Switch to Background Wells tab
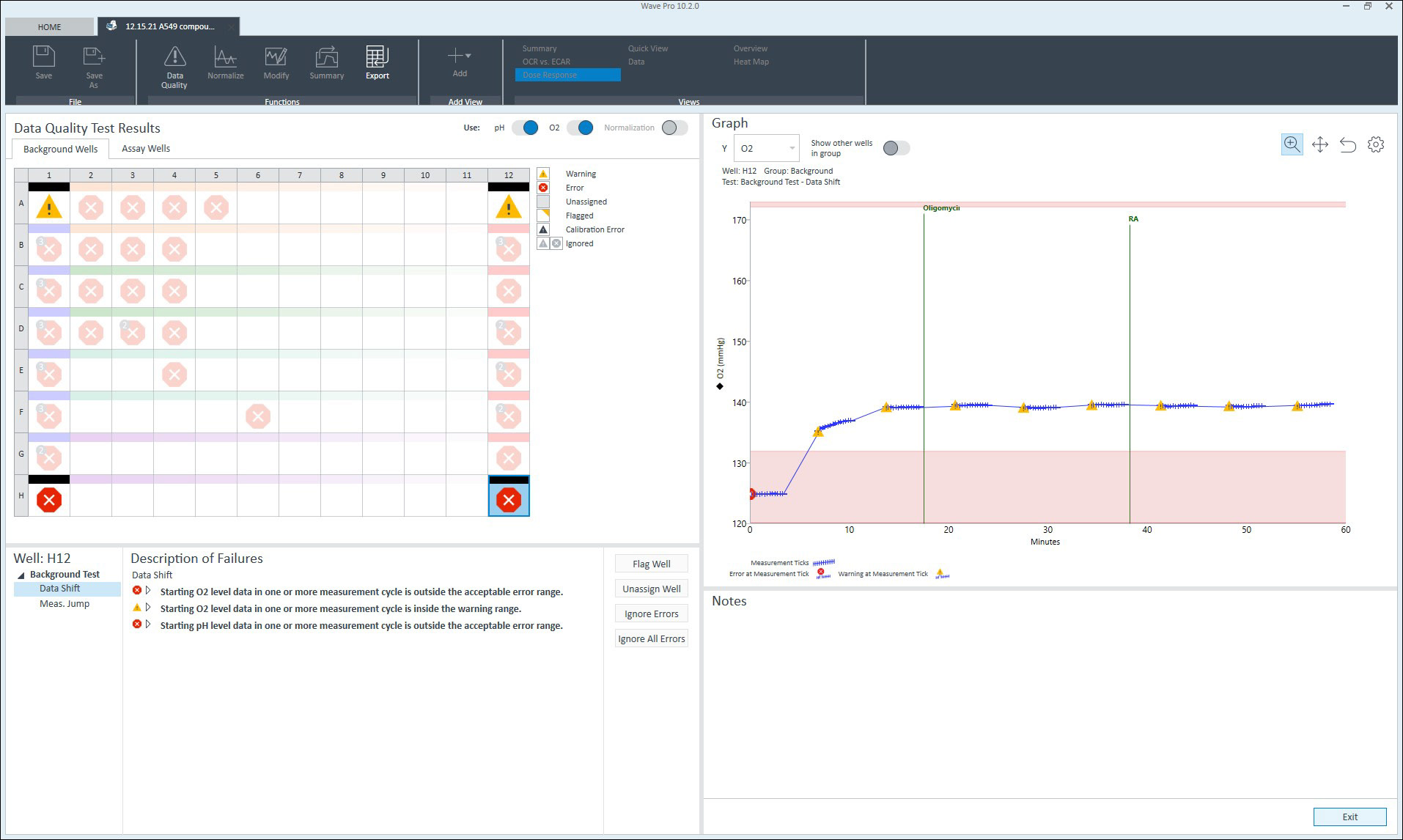Image resolution: width=1403 pixels, height=840 pixels. [60, 149]
